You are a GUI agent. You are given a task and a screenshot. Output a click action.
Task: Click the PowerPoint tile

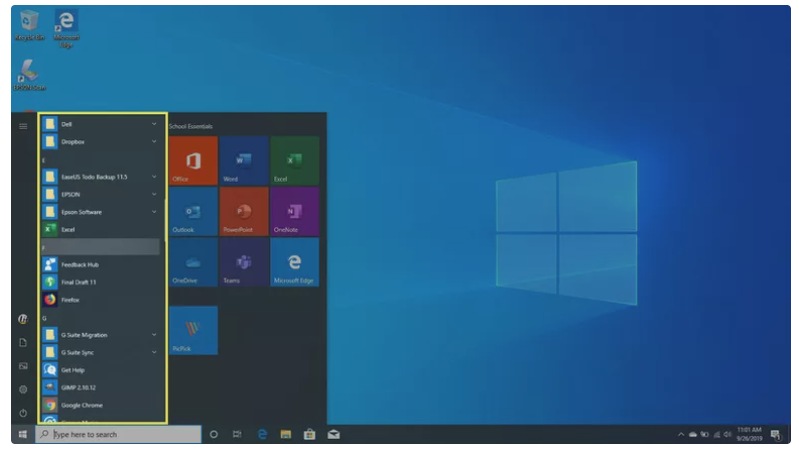pyautogui.click(x=241, y=211)
